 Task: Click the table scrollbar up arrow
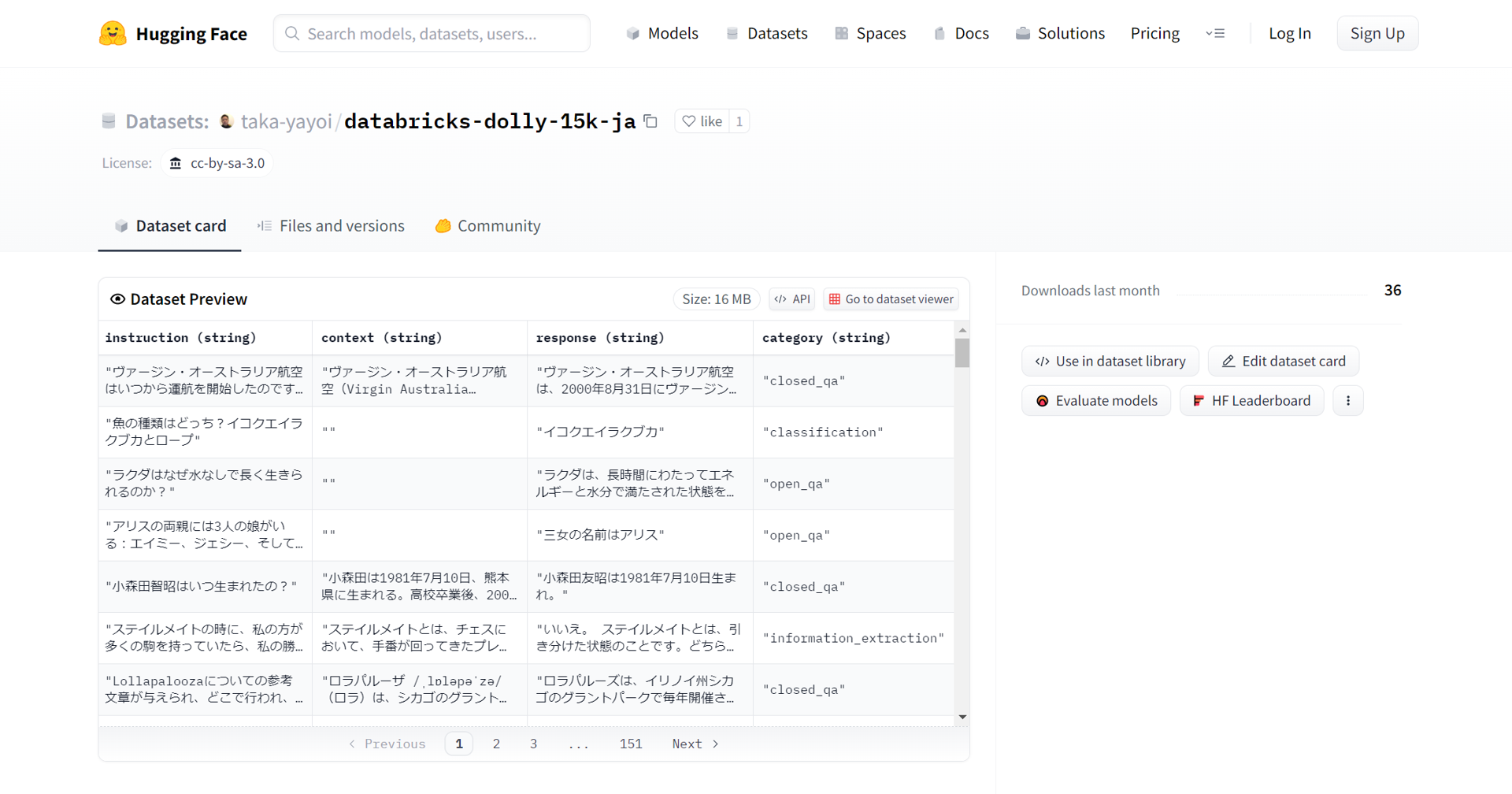(x=962, y=330)
